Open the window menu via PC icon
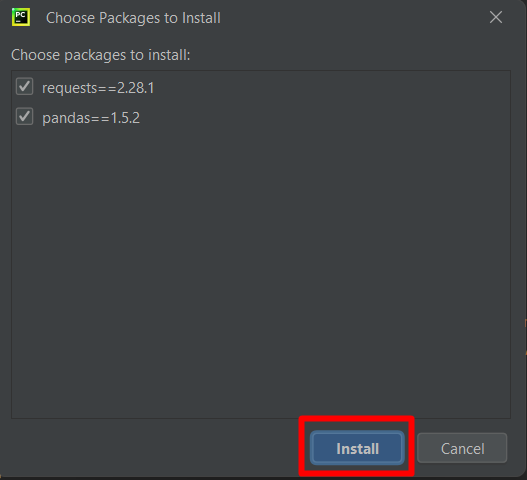Screen dimensions: 527x480 click(x=21, y=17)
